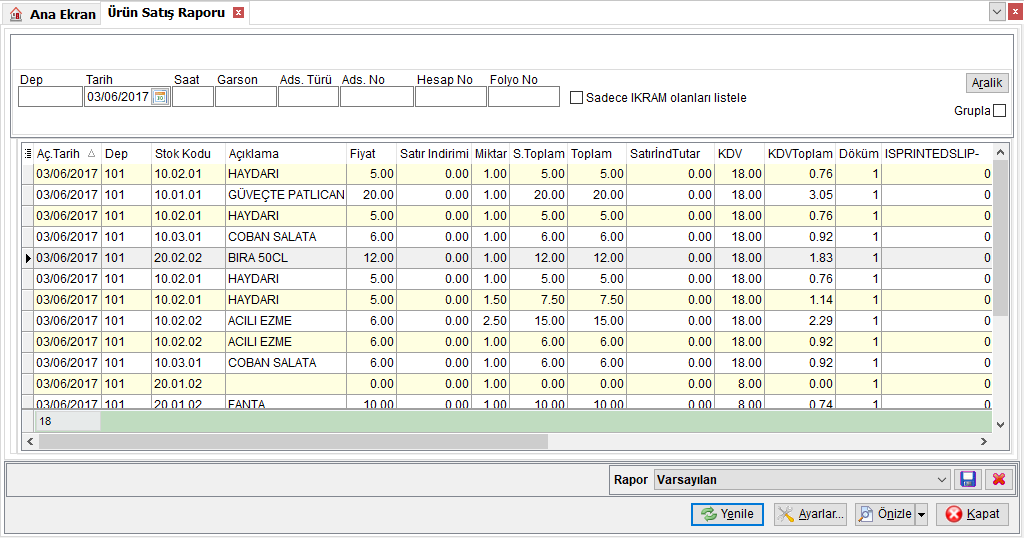
Task: Click the Ana Ekran home icon
Action: (16, 14)
